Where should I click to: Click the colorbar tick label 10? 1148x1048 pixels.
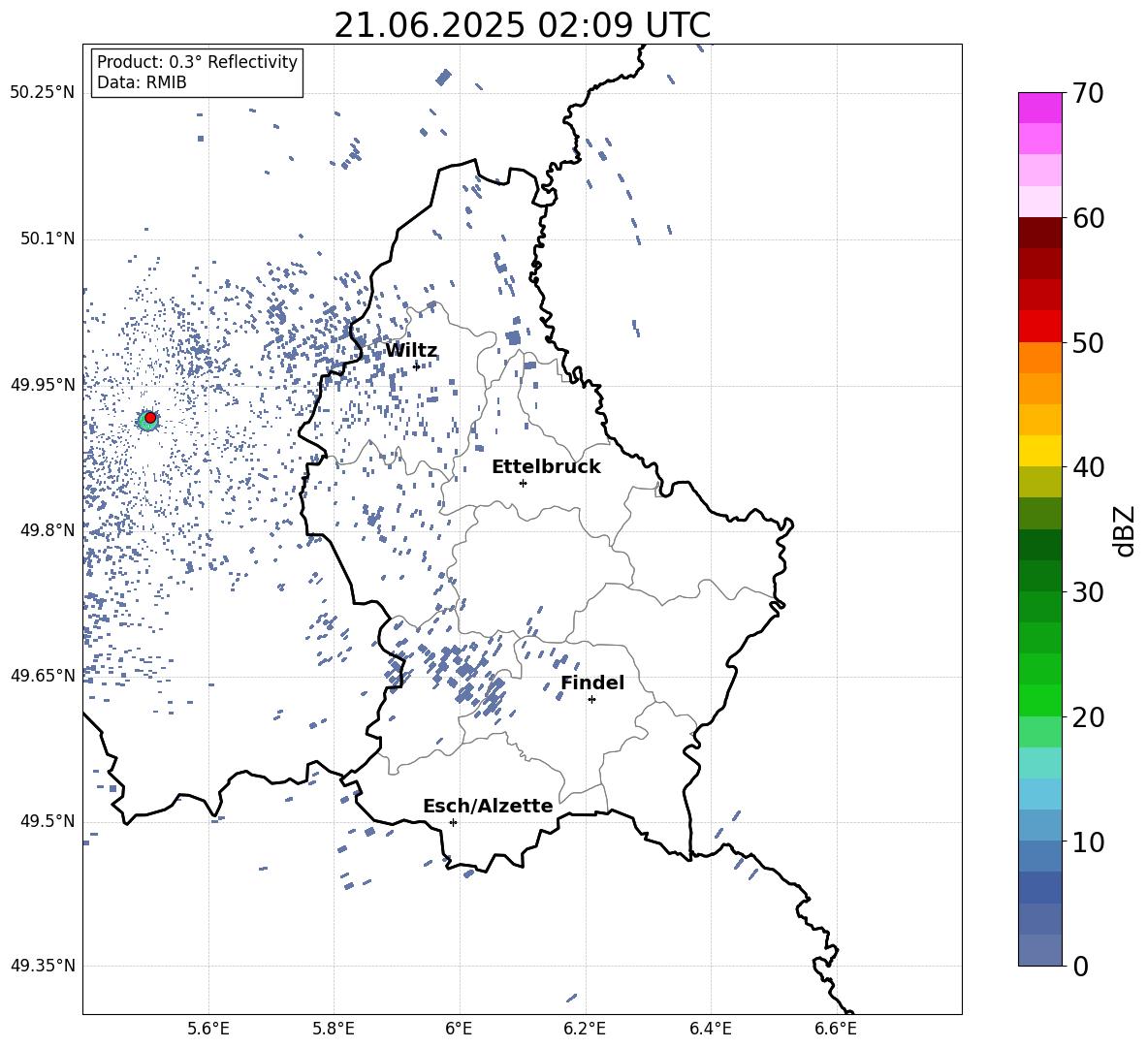click(x=1088, y=842)
